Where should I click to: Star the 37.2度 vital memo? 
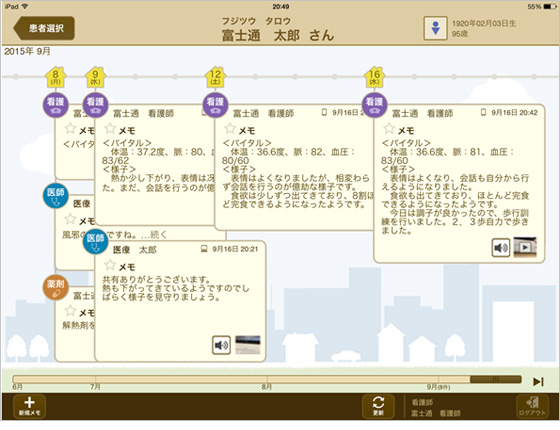(110, 129)
